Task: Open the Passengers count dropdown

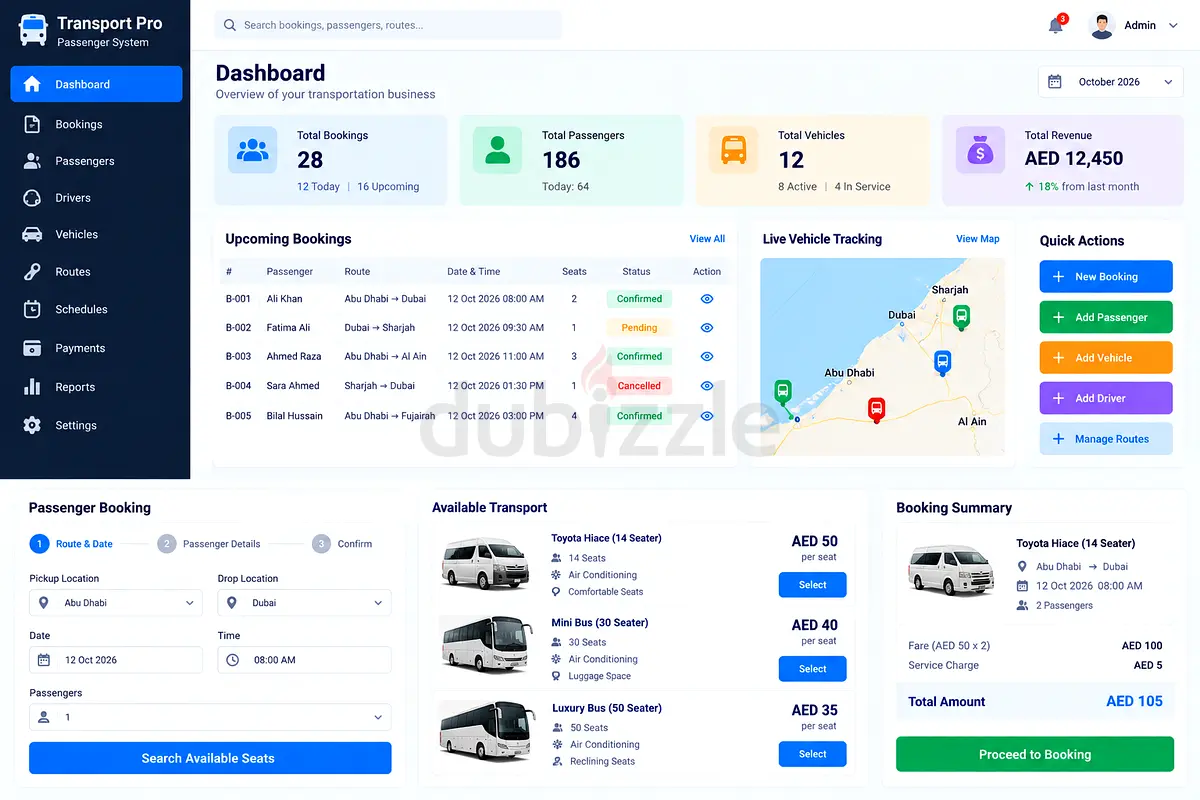Action: point(210,717)
